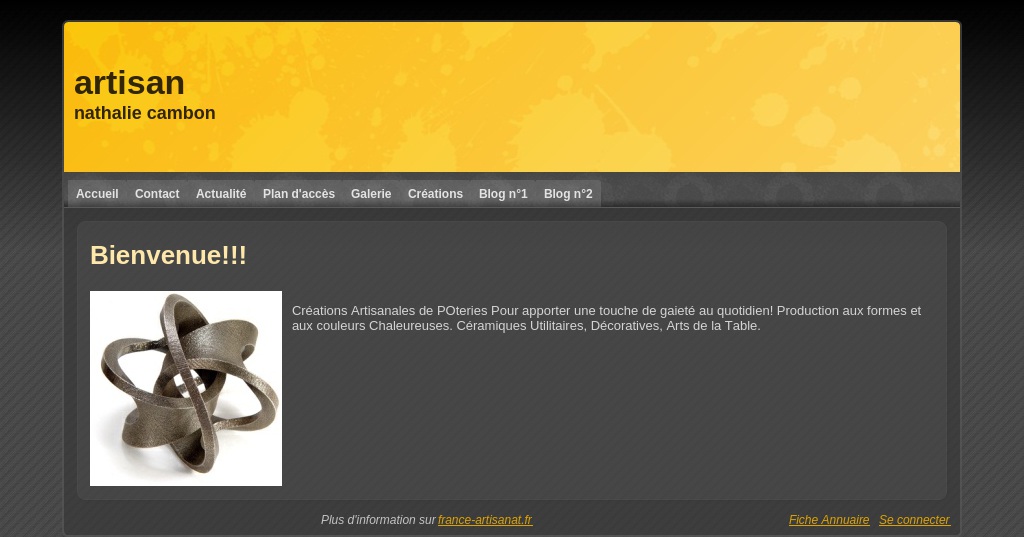Follow the france-artisanat.fr link

pos(485,520)
